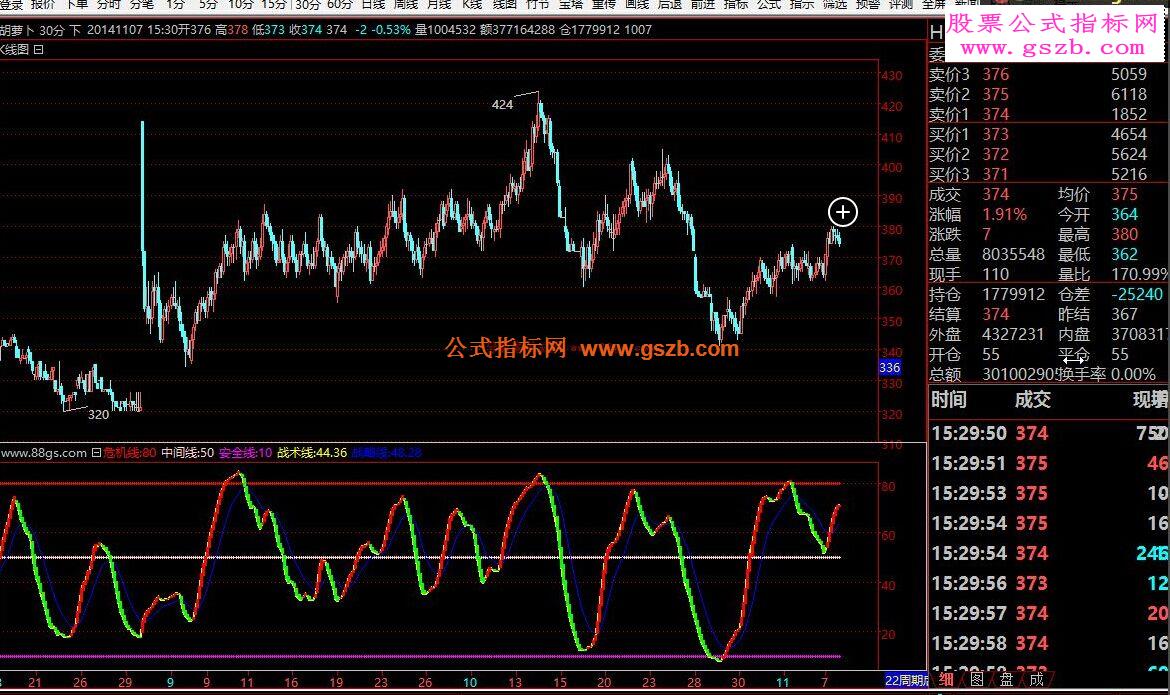Activate the 画线 drawing tool
This screenshot has width=1170, height=695.
coord(636,4)
